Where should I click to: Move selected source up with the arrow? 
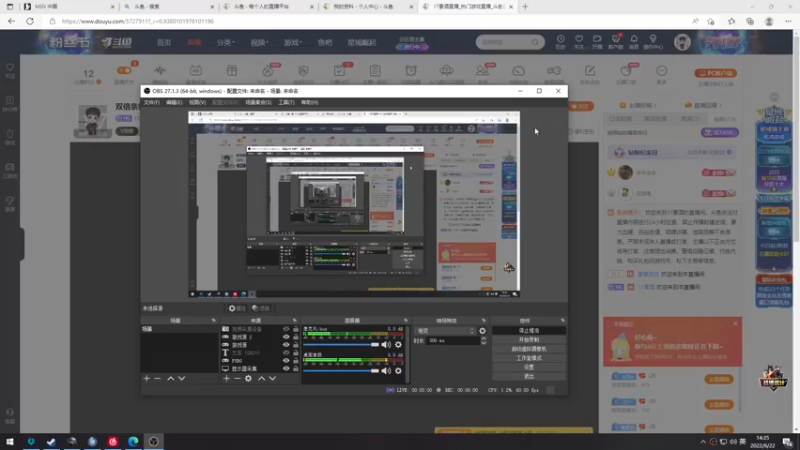261,379
